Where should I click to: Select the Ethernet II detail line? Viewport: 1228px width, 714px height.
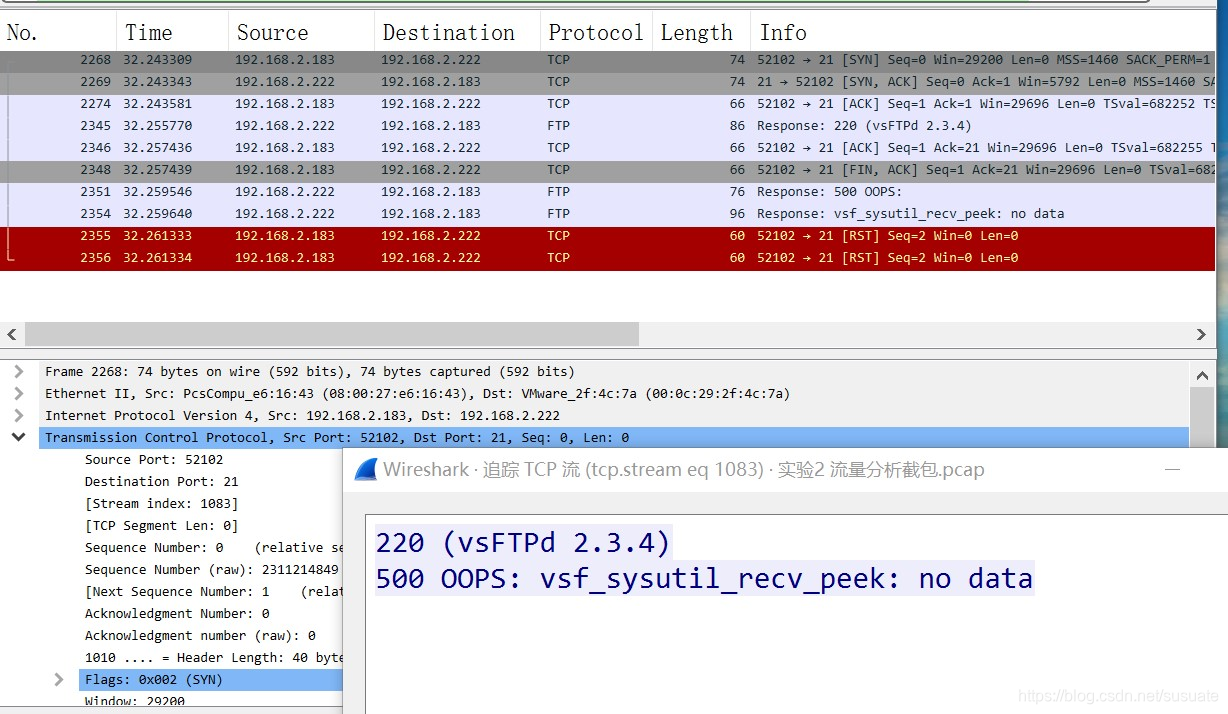point(614,393)
